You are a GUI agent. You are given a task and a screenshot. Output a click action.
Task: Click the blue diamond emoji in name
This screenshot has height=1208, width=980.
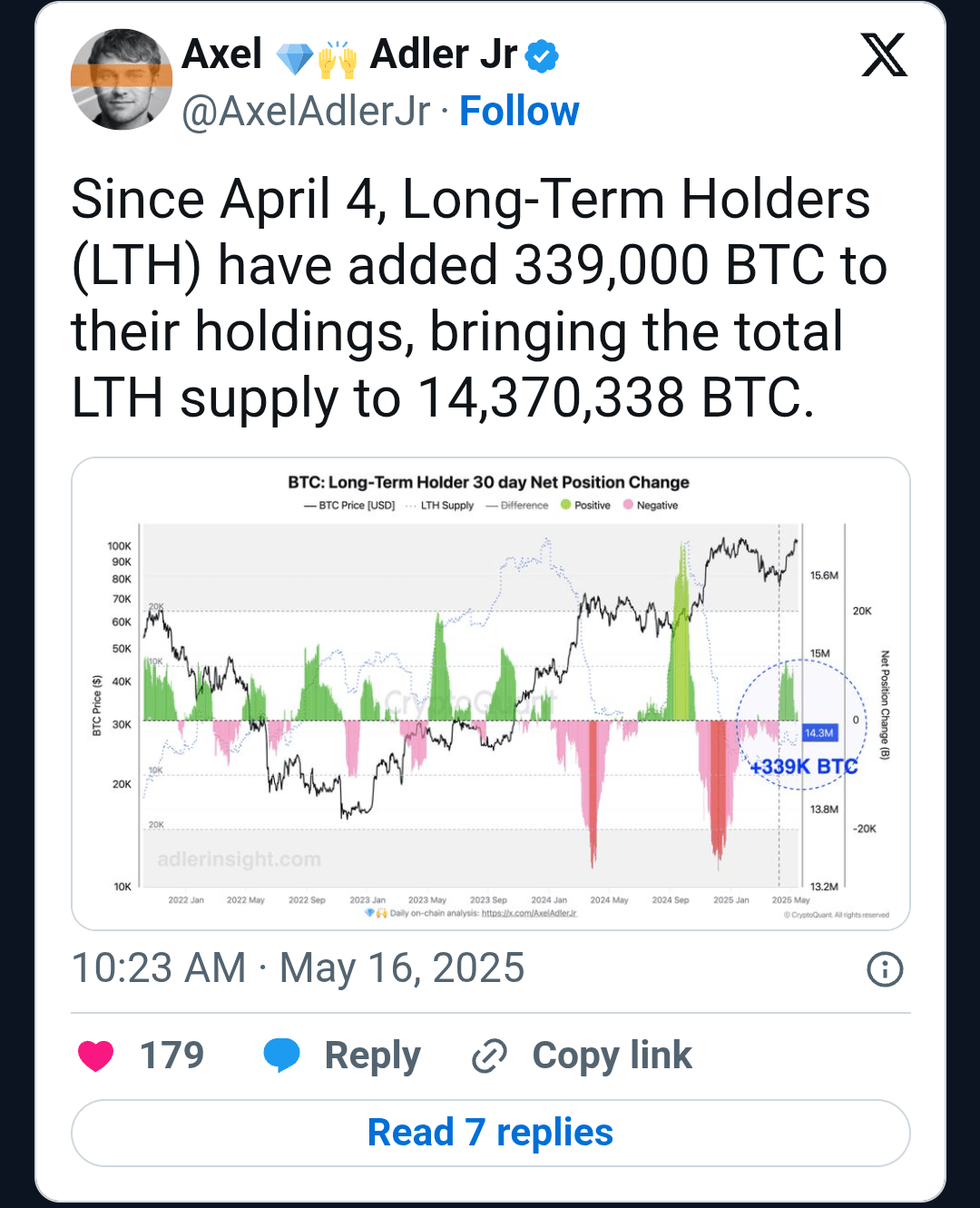294,59
